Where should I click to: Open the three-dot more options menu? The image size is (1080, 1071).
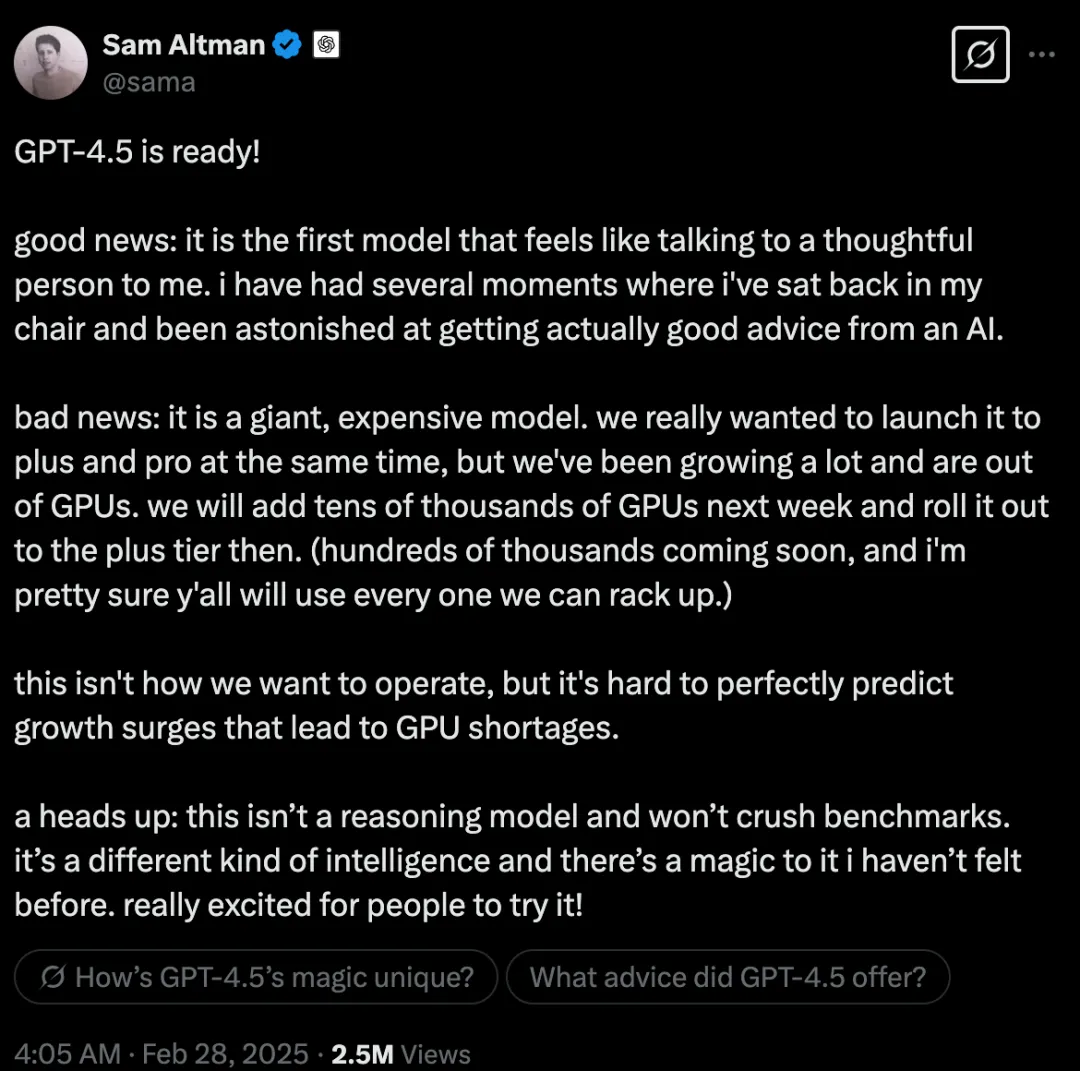[x=1041, y=54]
